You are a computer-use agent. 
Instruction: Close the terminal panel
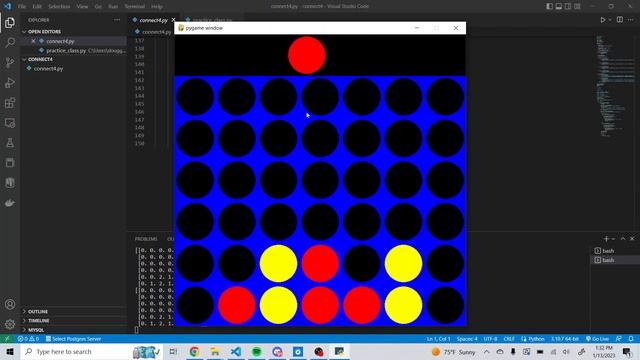coord(632,239)
